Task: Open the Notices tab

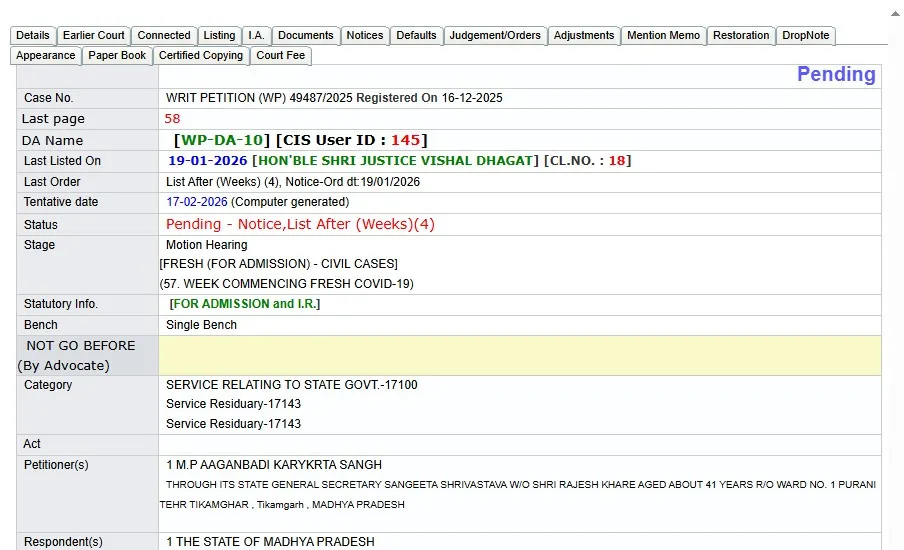Action: point(365,35)
